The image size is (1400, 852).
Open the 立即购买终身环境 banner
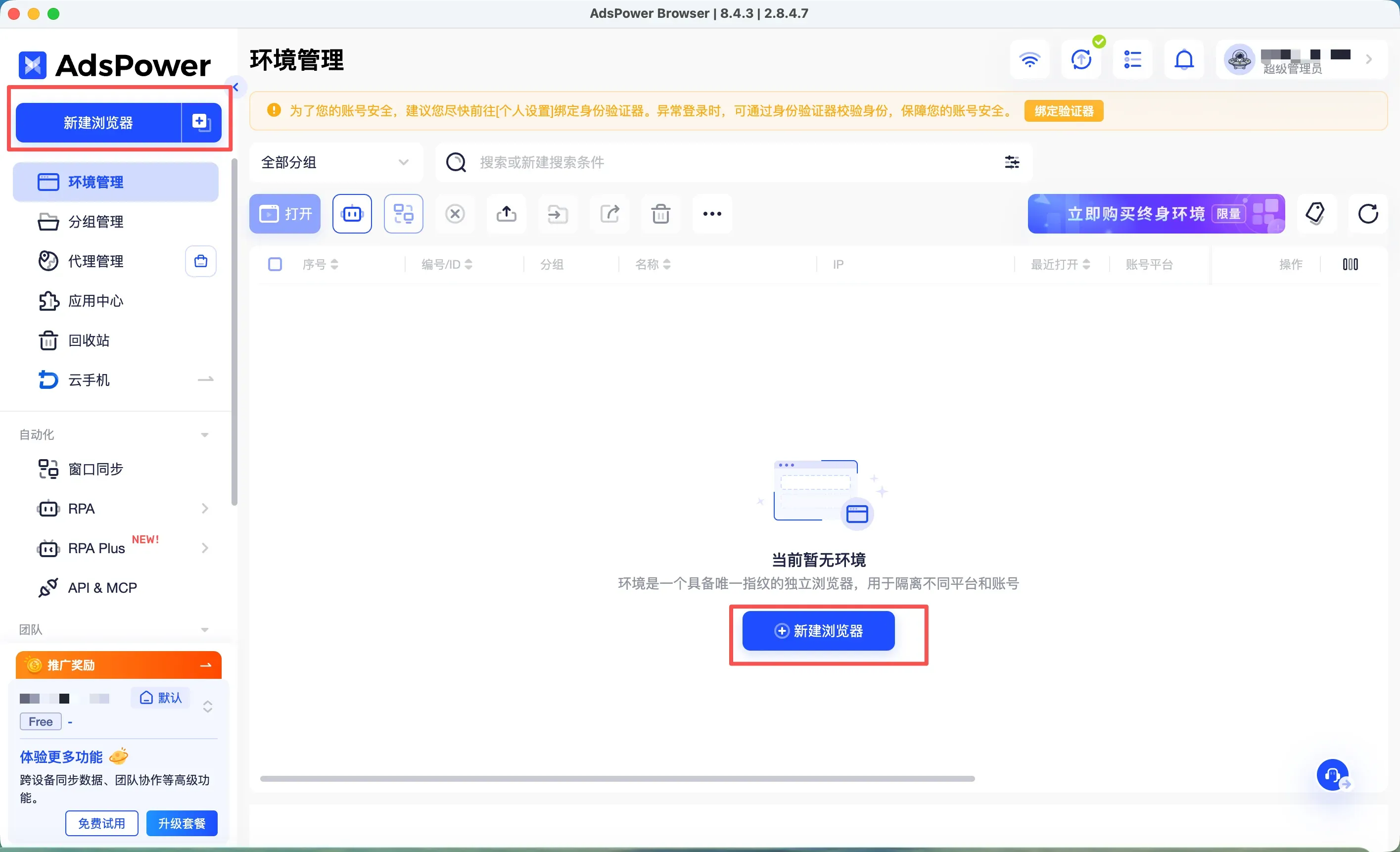(x=1156, y=214)
